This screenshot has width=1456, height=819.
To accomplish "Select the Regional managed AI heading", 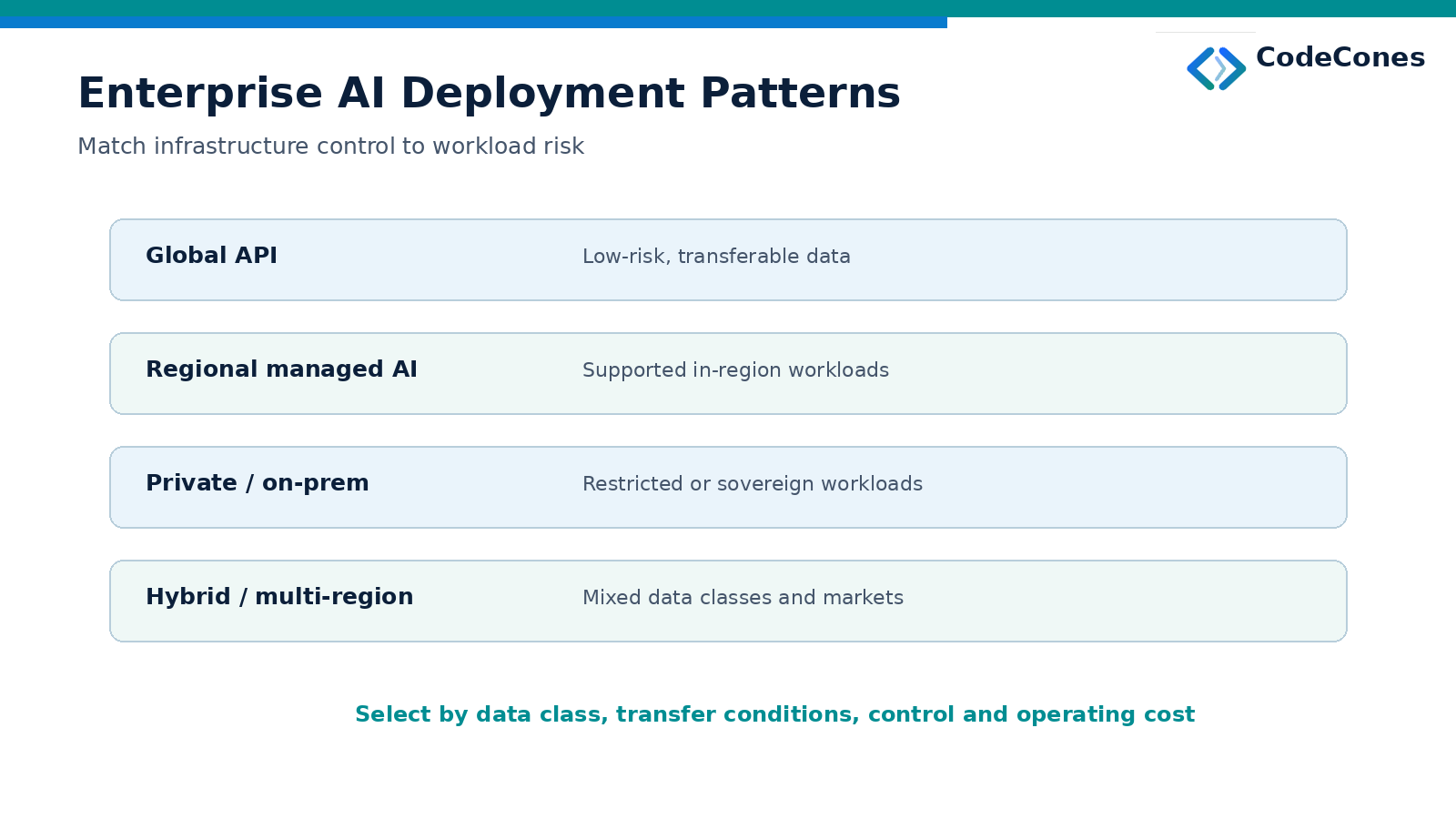I will (281, 369).
